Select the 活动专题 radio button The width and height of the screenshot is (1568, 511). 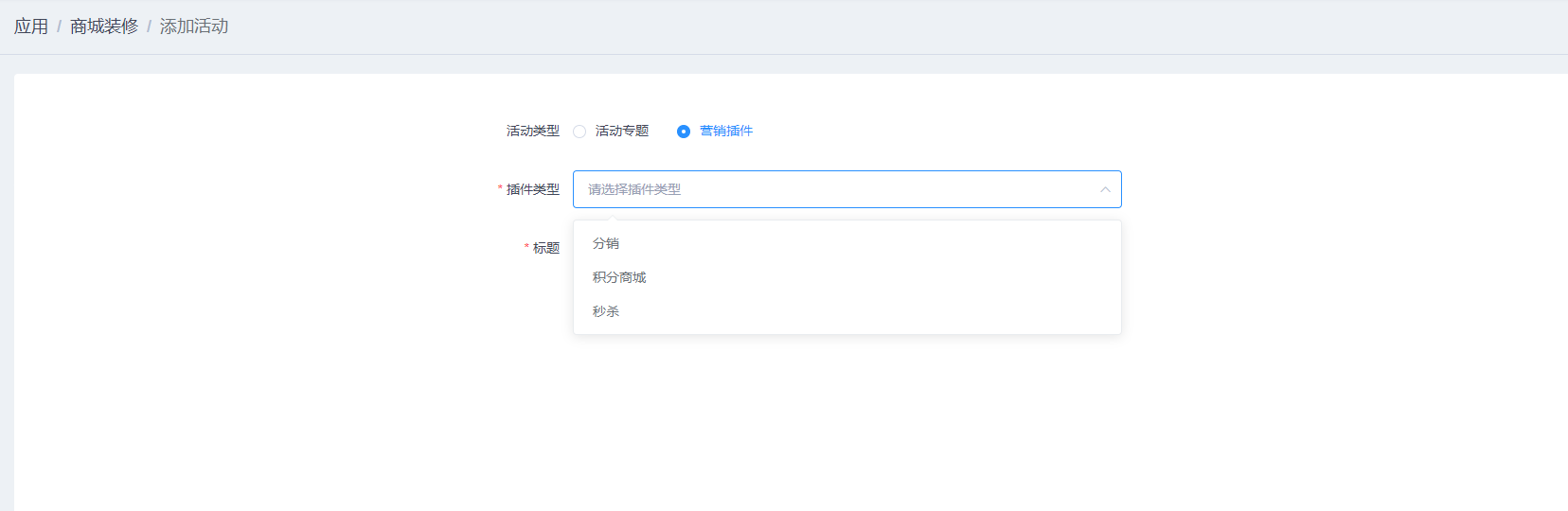tap(579, 132)
